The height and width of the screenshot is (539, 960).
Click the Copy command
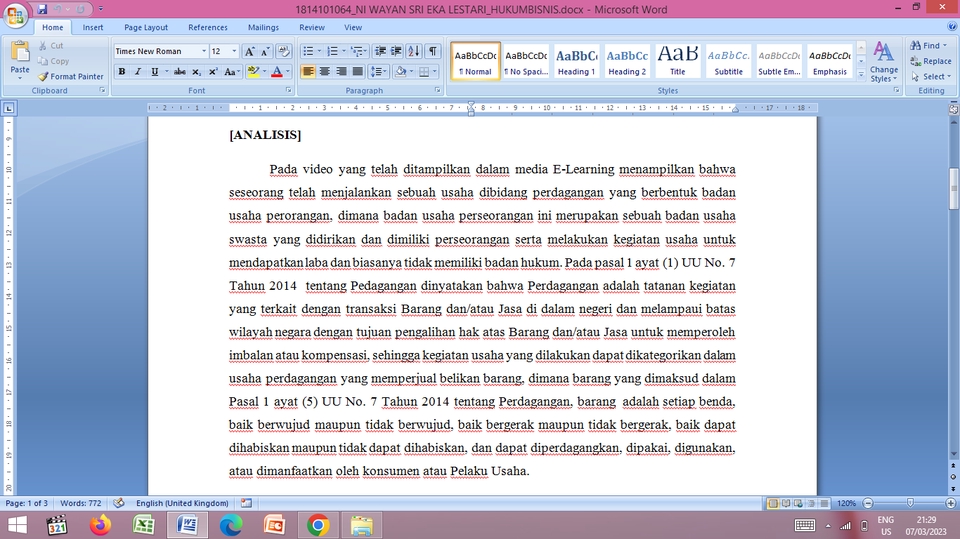(x=53, y=61)
